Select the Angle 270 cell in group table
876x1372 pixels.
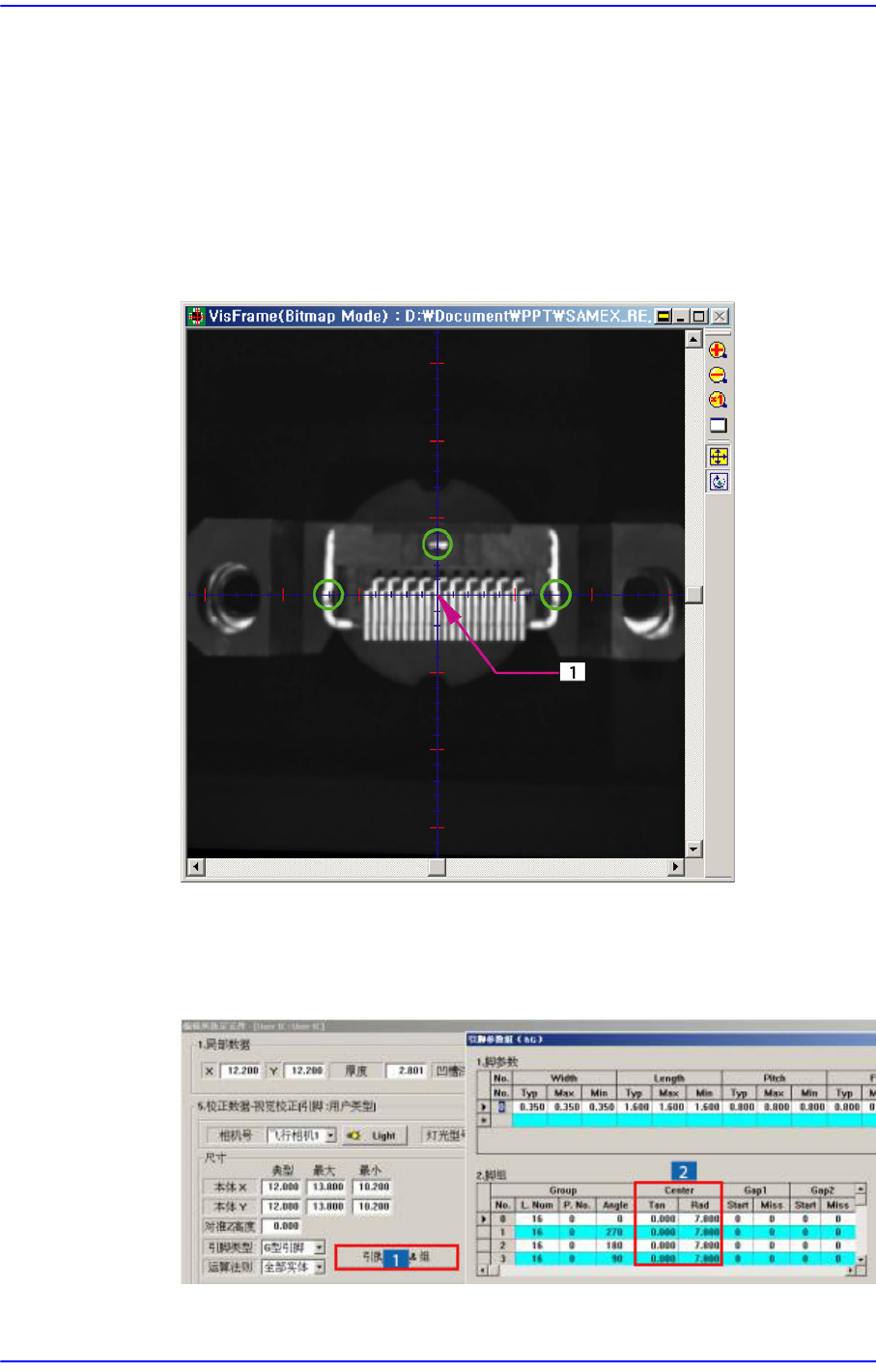click(x=614, y=1232)
